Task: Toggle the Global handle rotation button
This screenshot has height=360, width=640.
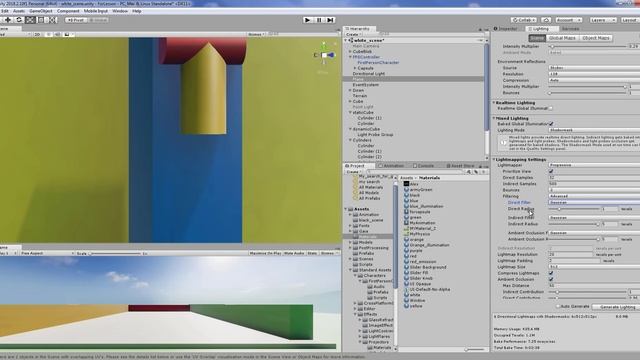Action: 98,20
